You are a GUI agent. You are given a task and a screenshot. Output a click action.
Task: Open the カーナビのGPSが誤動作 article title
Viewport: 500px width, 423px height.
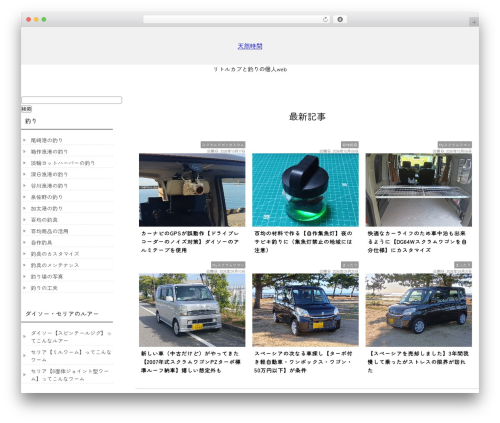click(190, 242)
